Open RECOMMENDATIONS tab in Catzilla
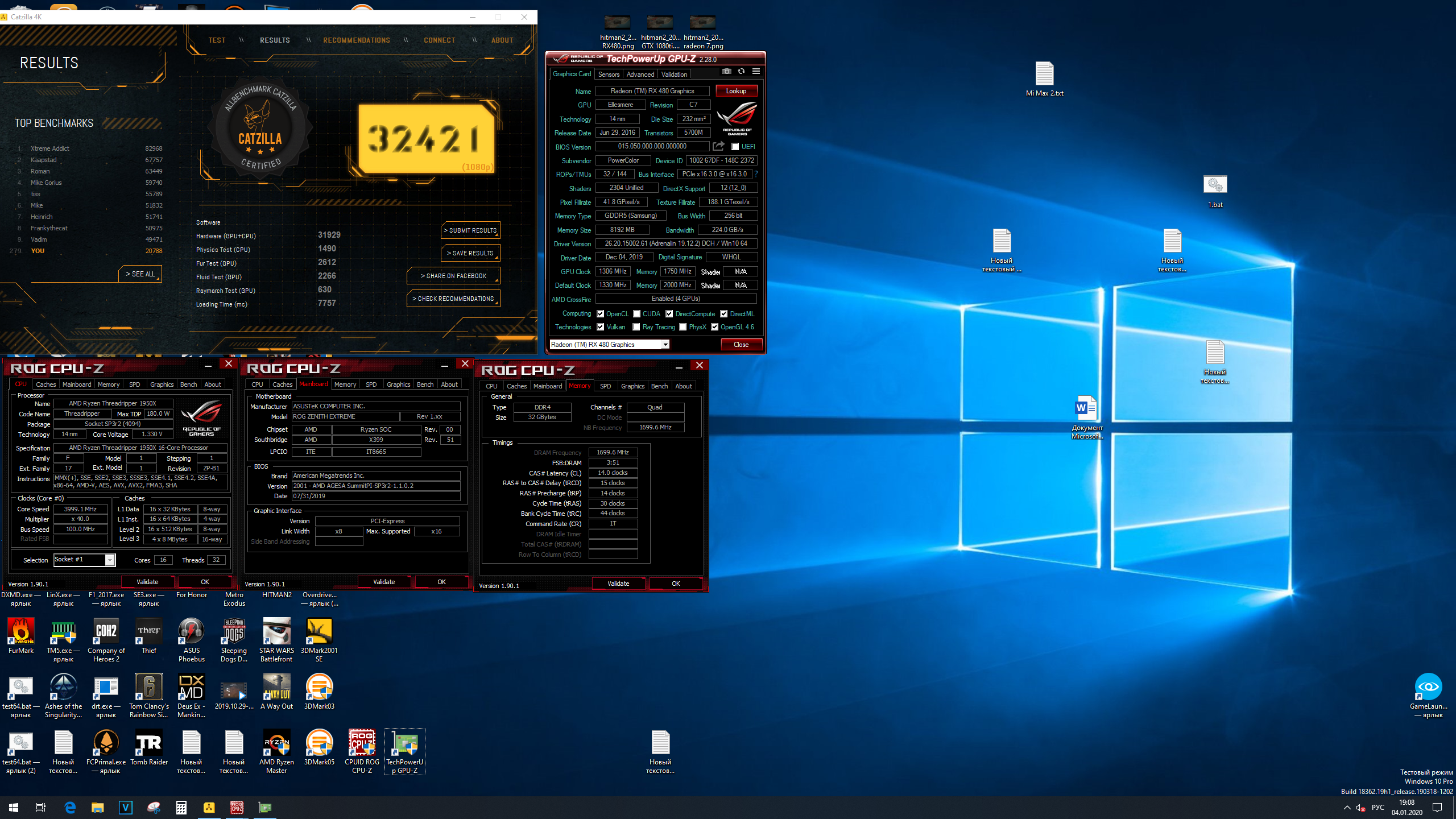1456x819 pixels. point(357,40)
